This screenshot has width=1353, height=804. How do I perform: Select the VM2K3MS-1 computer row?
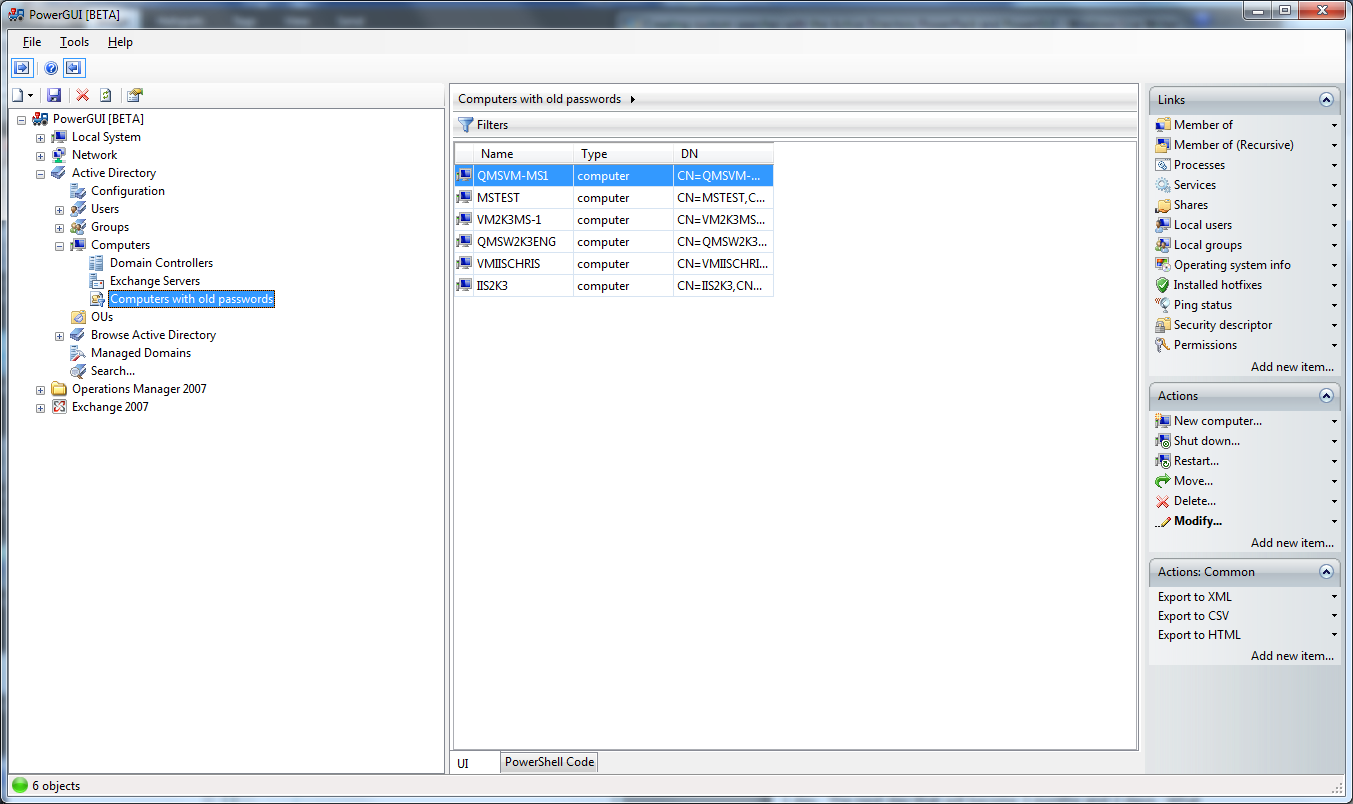point(509,220)
